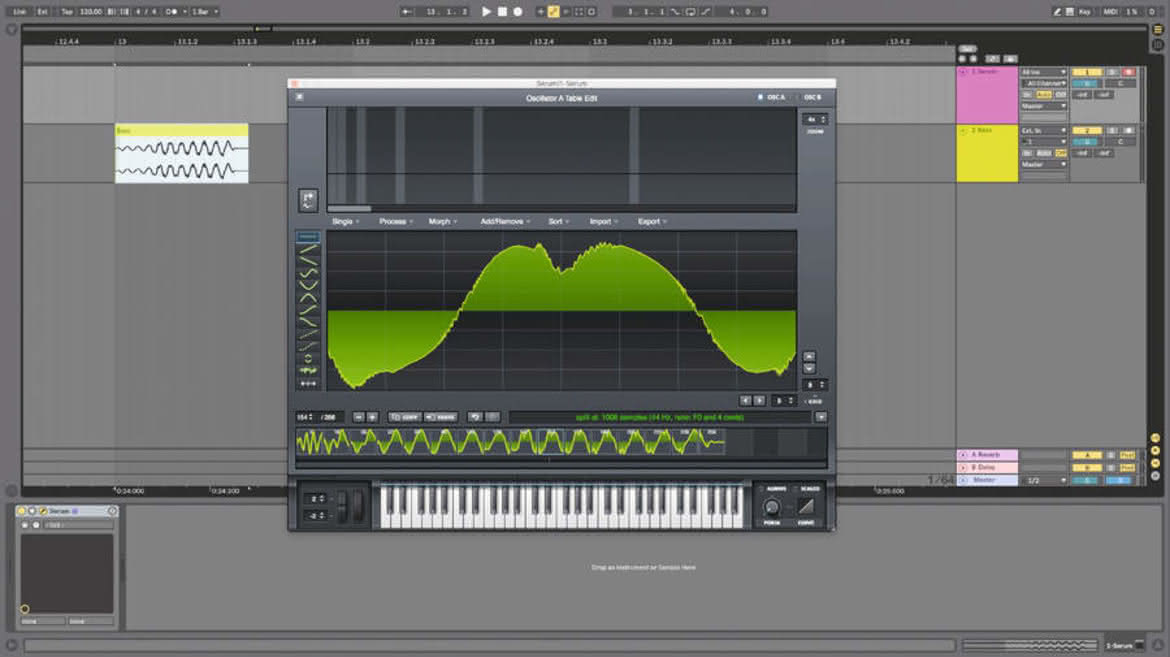Click the portamento Curve display
Image resolution: width=1170 pixels, height=657 pixels.
tap(806, 507)
